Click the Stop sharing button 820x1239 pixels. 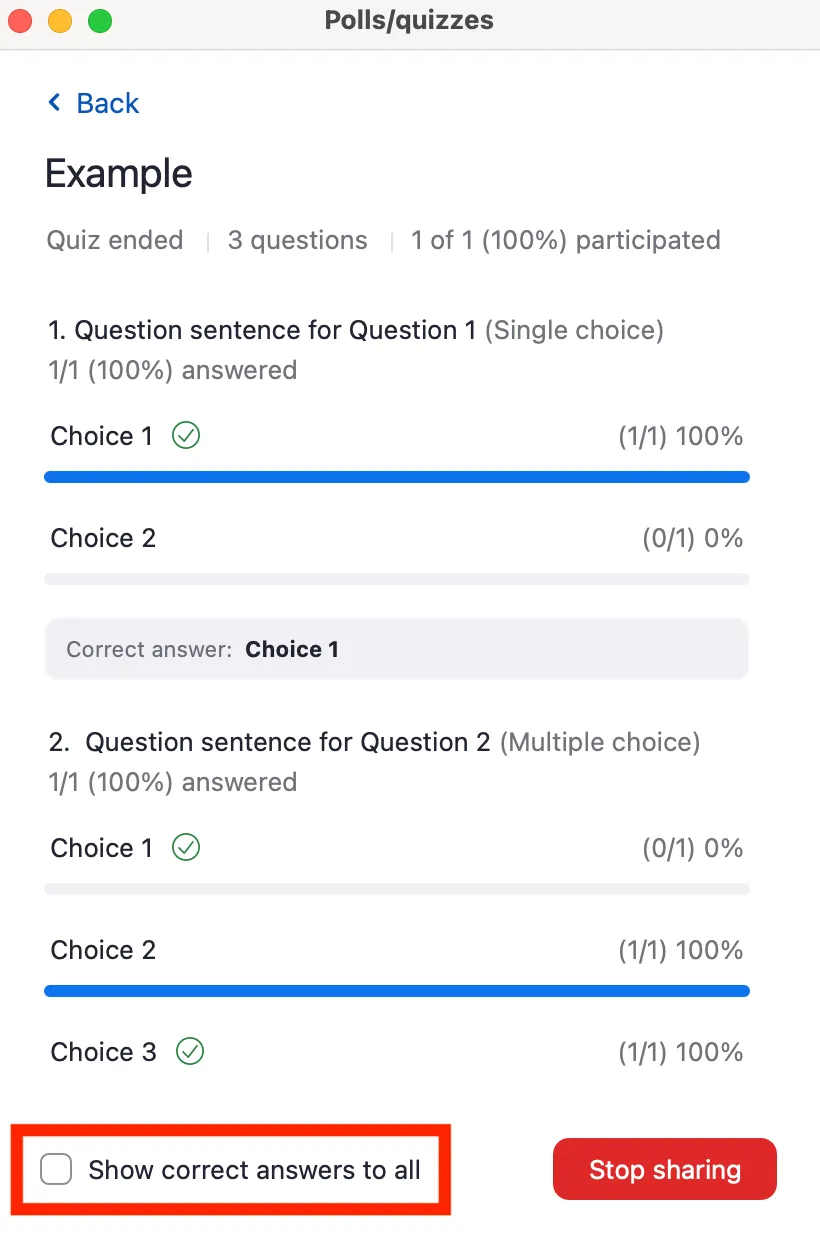[x=664, y=1169]
